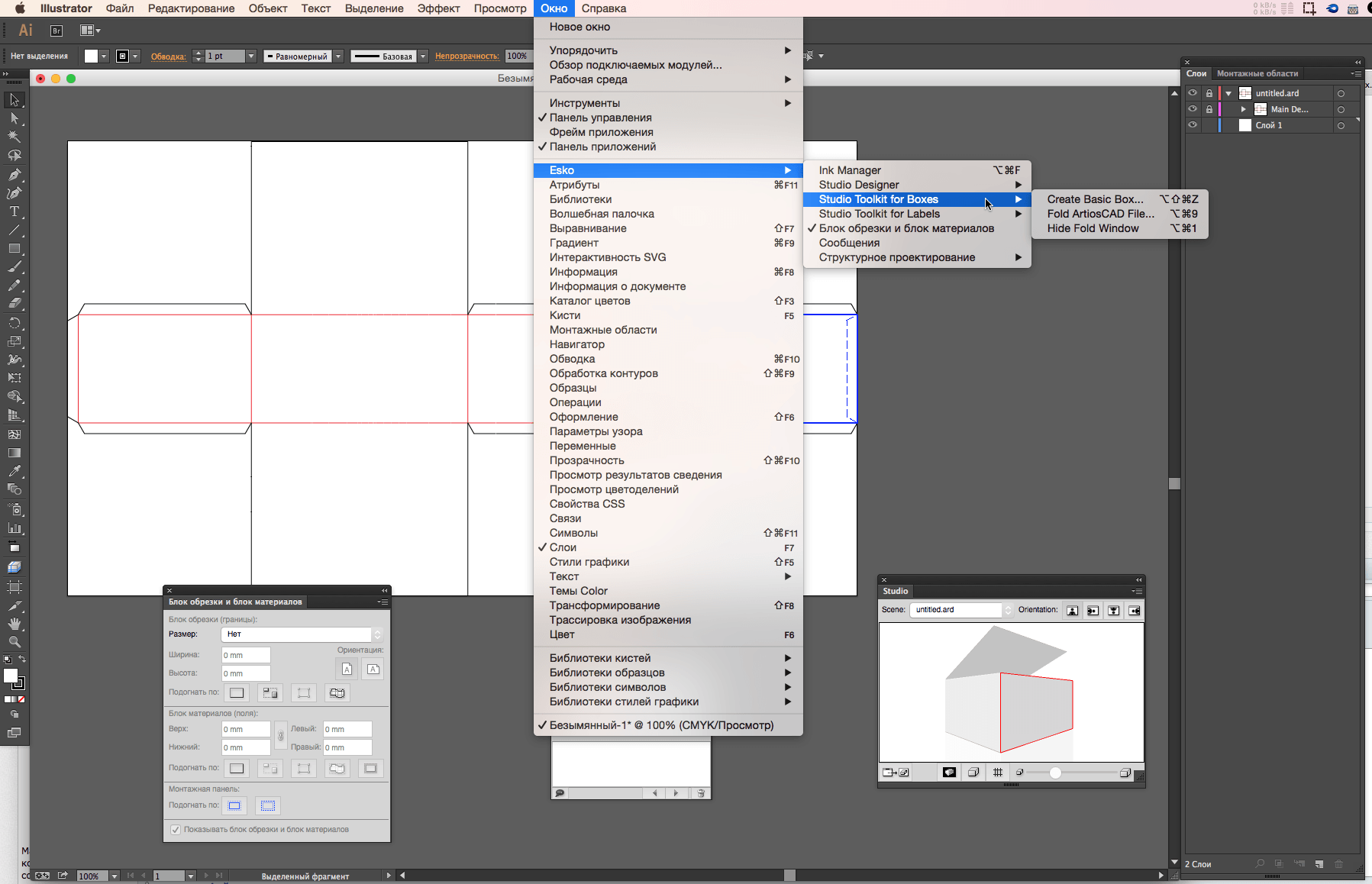Select the Pencil tool
Screen dimensions: 1372x884
[15, 286]
